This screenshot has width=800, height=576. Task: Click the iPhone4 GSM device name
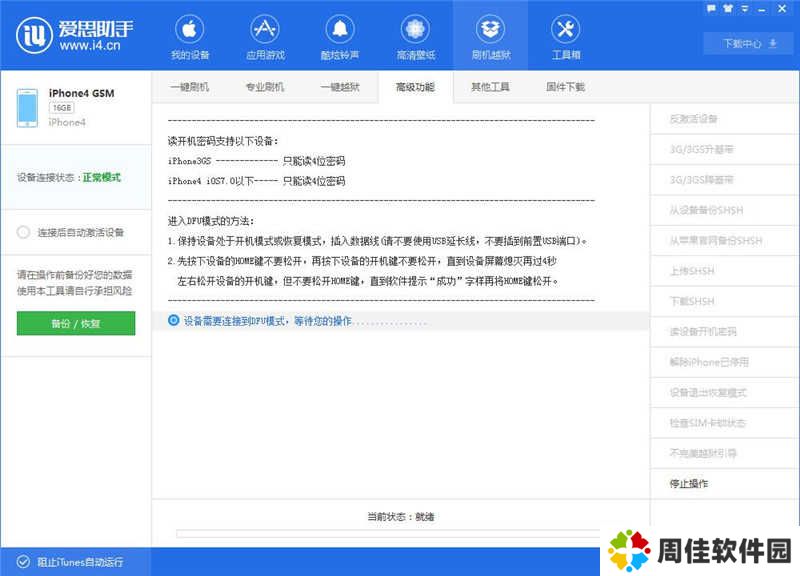82,93
